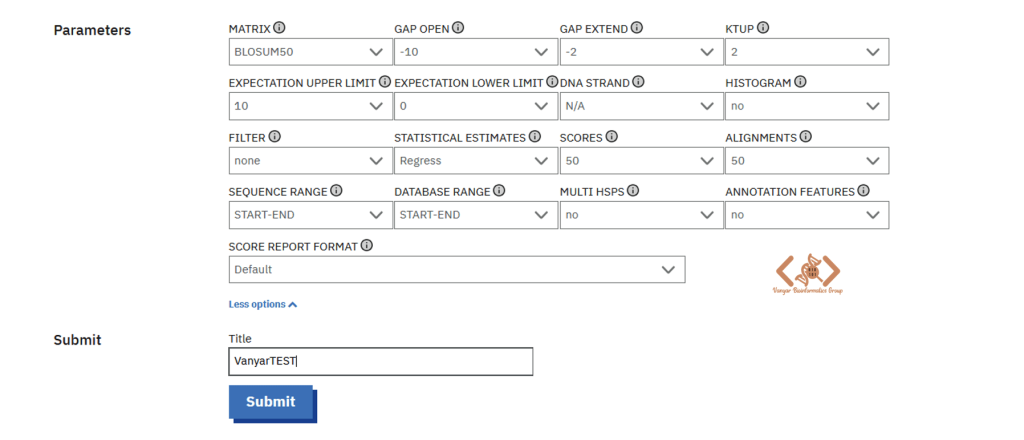Open the MATRIX dropdown showing BLOSUM50
This screenshot has width=1024, height=440.
[310, 52]
